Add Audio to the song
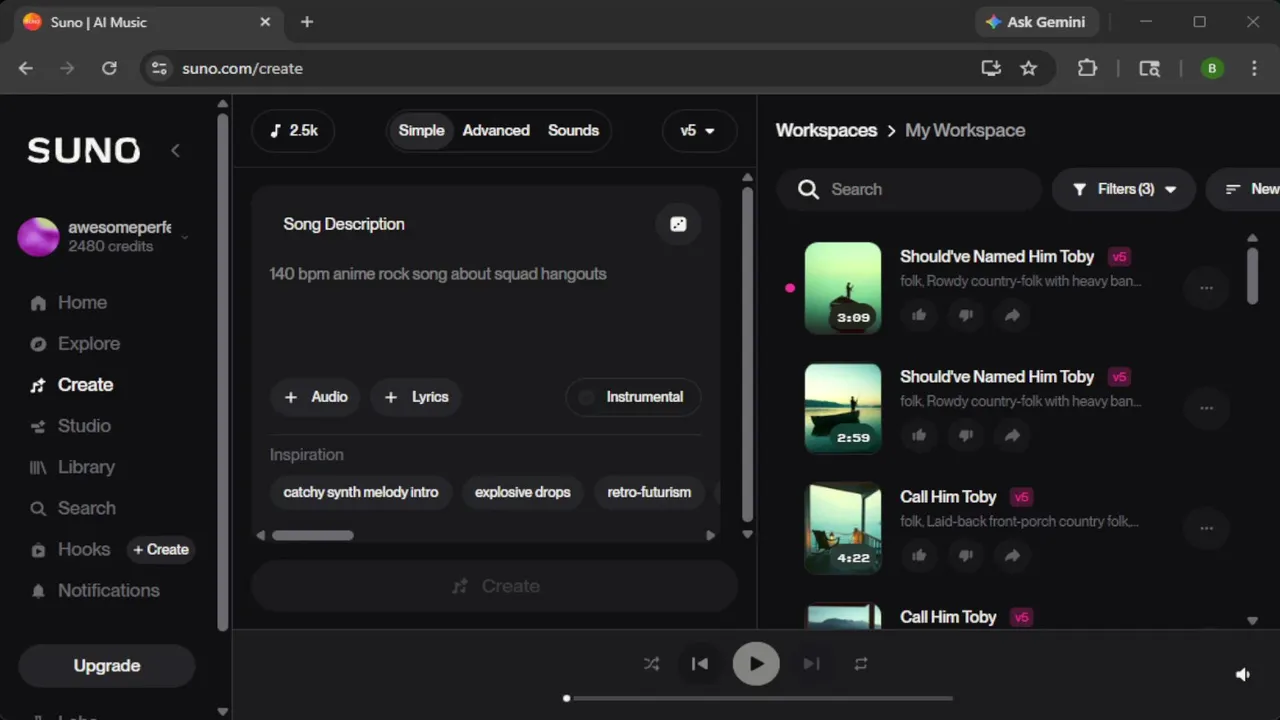This screenshot has width=1280, height=720. pyautogui.click(x=316, y=397)
